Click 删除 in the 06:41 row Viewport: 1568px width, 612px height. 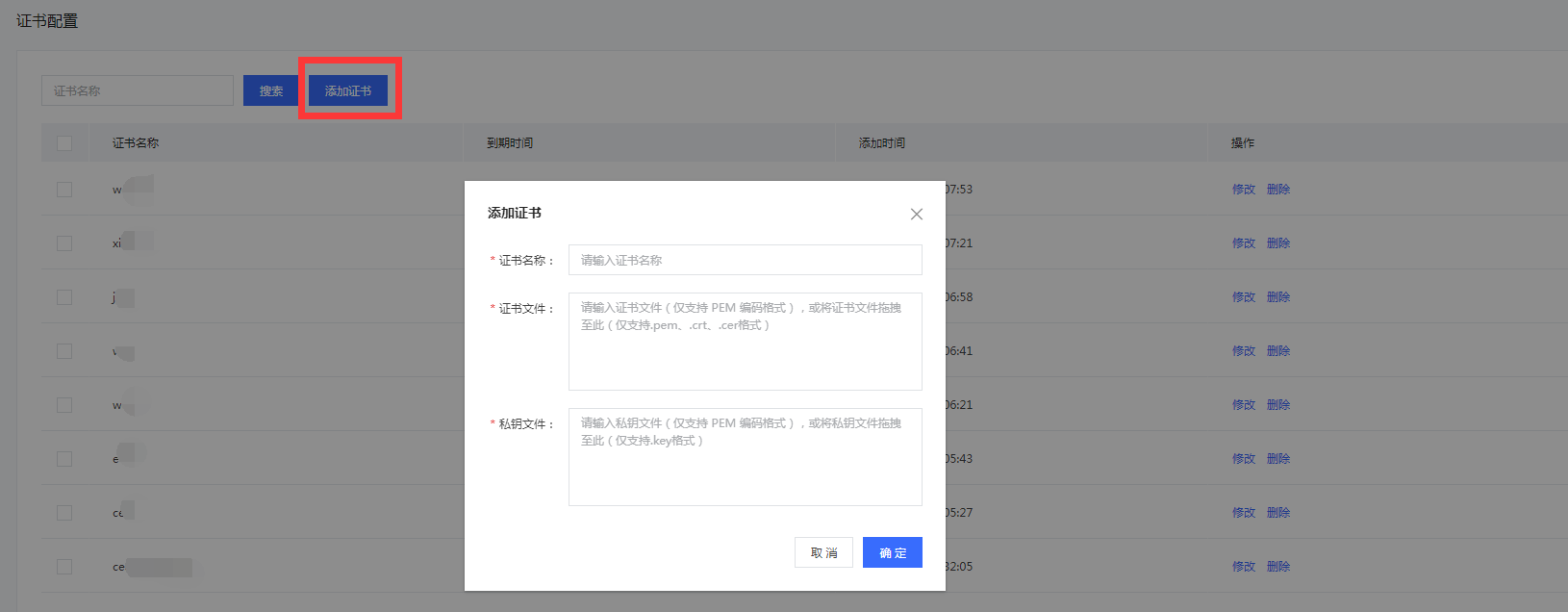pos(1278,351)
